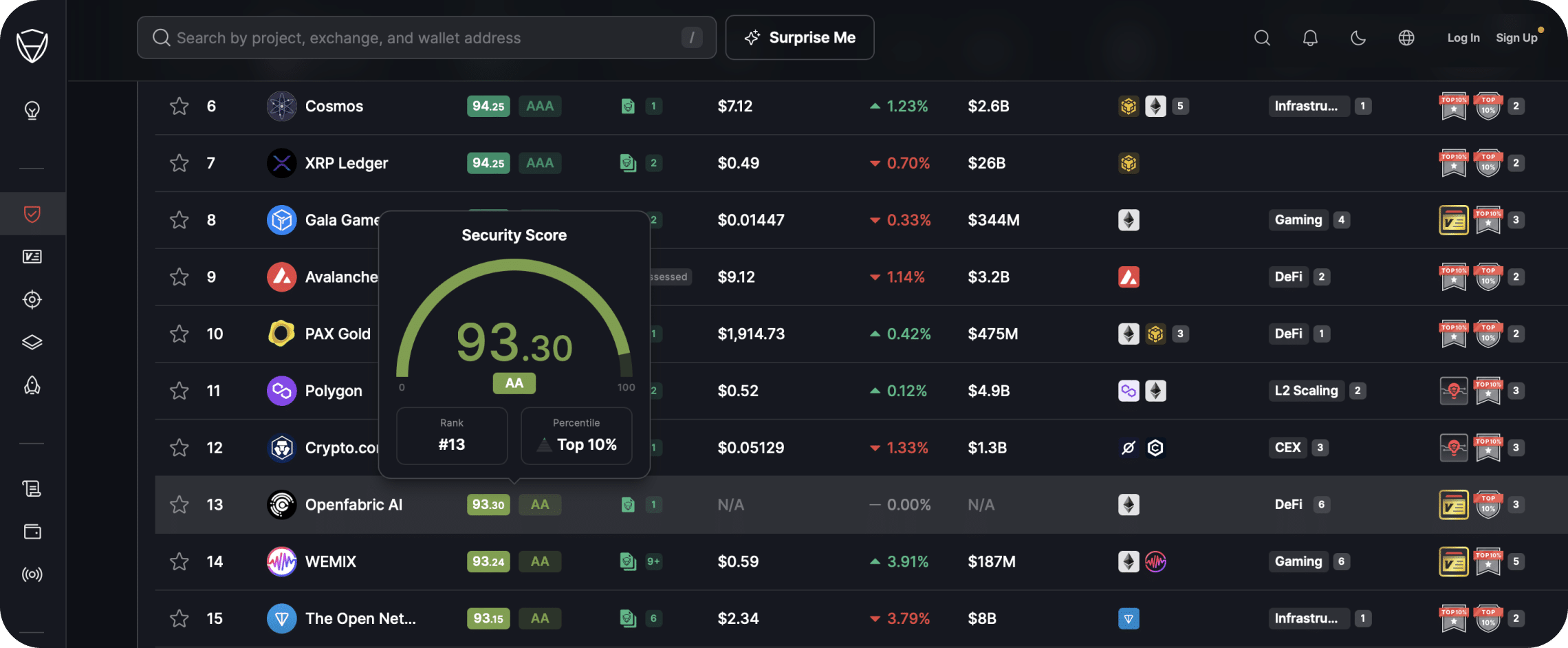
Task: Star Polygon as favorite
Action: pyautogui.click(x=179, y=391)
